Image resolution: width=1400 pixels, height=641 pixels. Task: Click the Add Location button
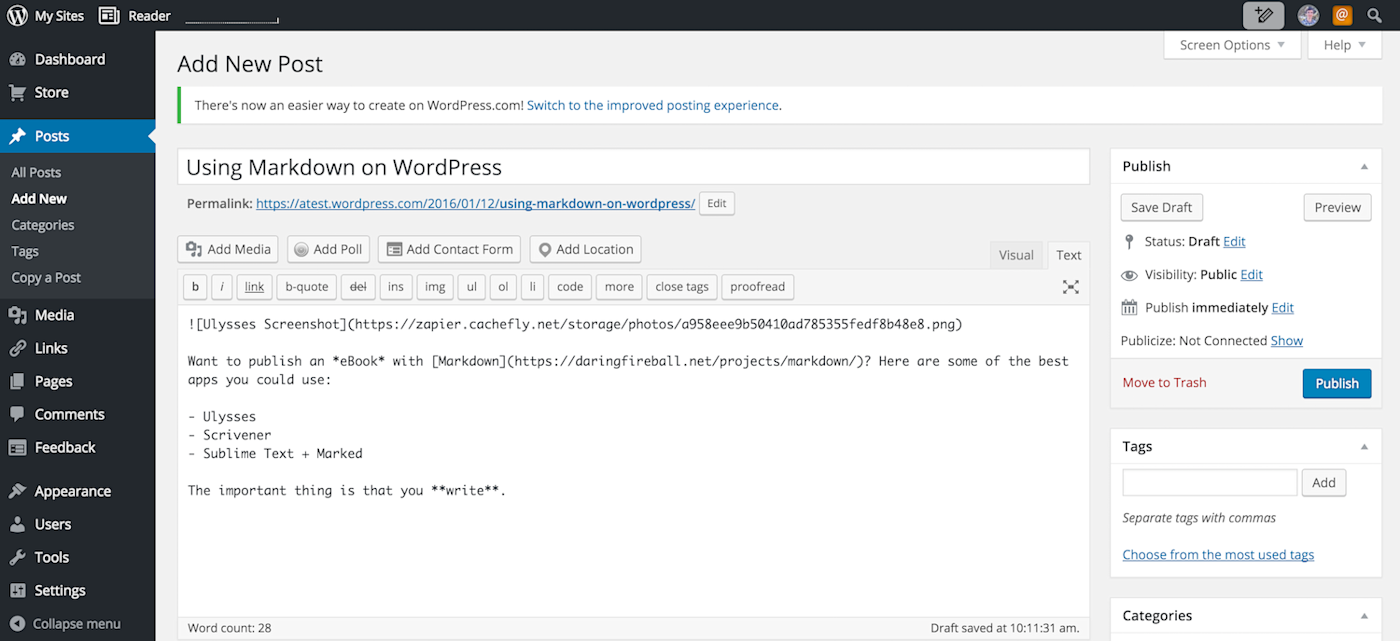coord(585,249)
